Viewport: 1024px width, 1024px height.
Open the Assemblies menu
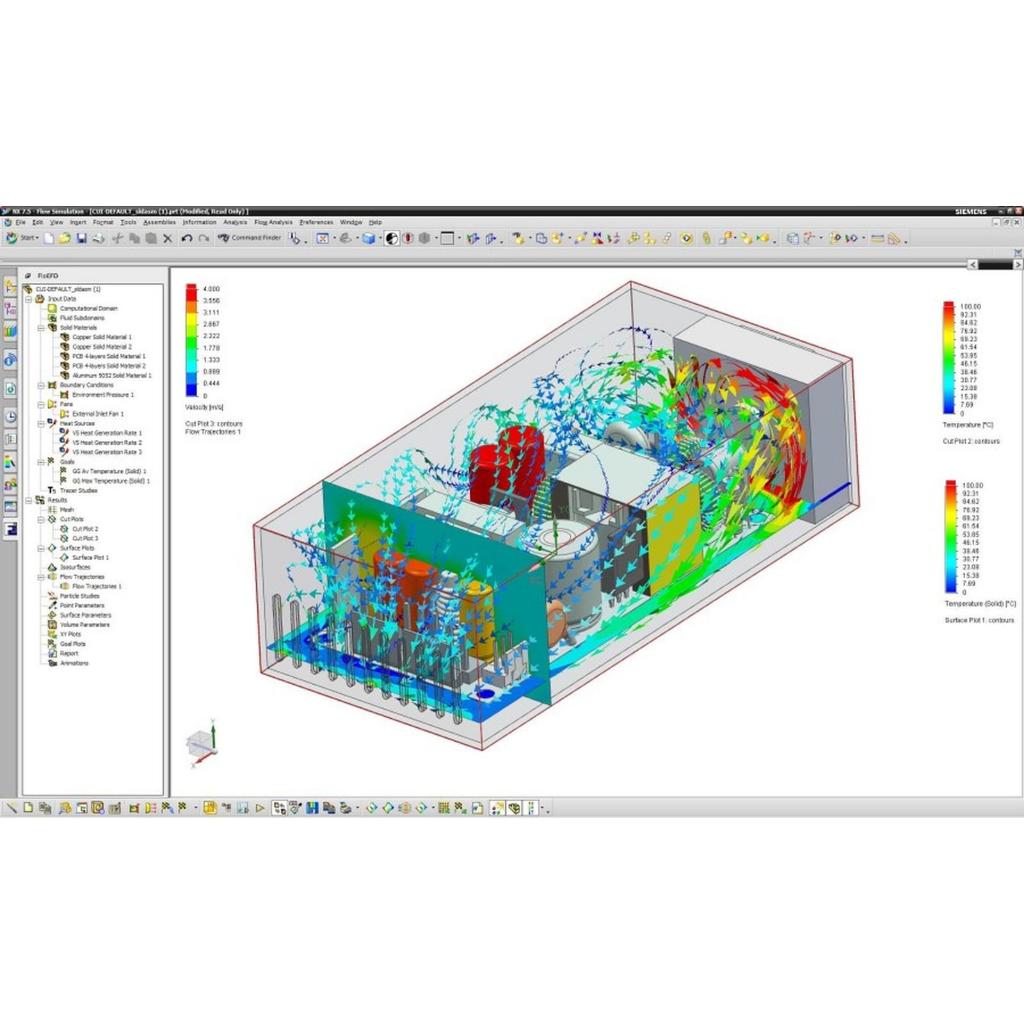pos(159,223)
